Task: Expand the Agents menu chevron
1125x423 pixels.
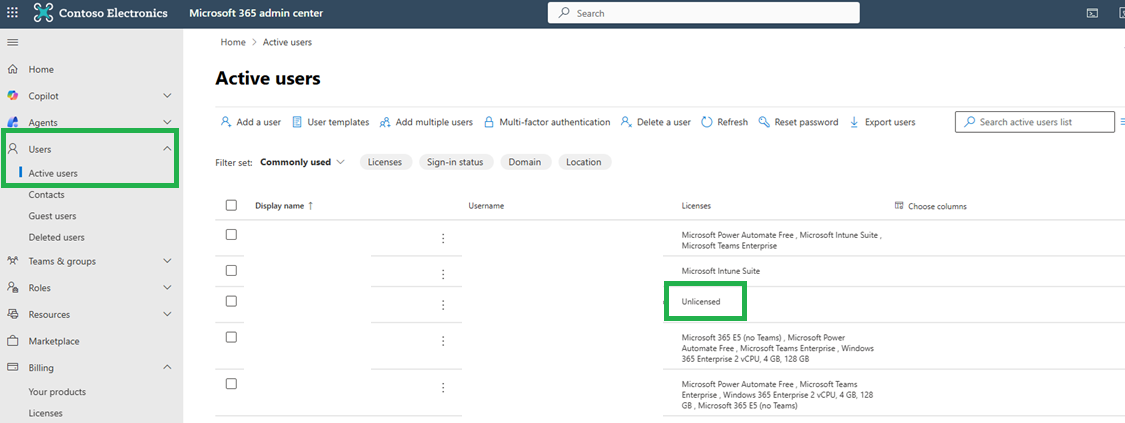Action: (167, 123)
